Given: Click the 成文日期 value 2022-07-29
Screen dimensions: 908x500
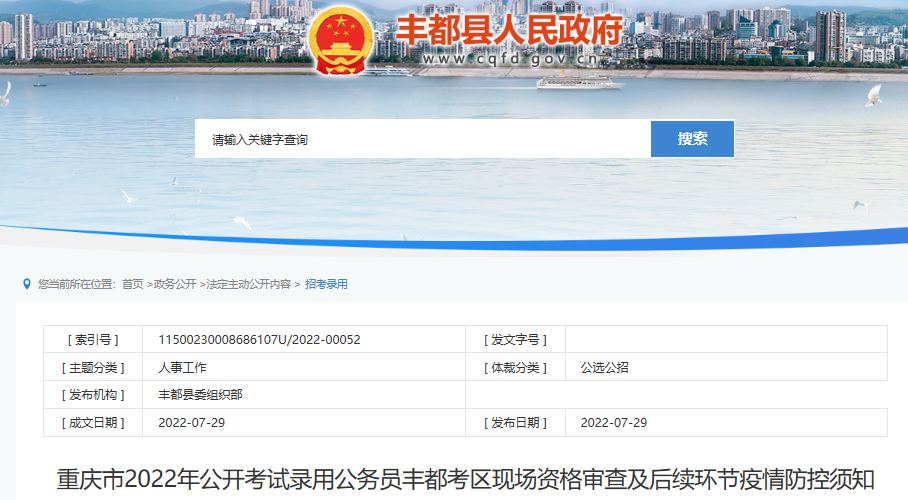Looking at the screenshot, I should (x=192, y=422).
